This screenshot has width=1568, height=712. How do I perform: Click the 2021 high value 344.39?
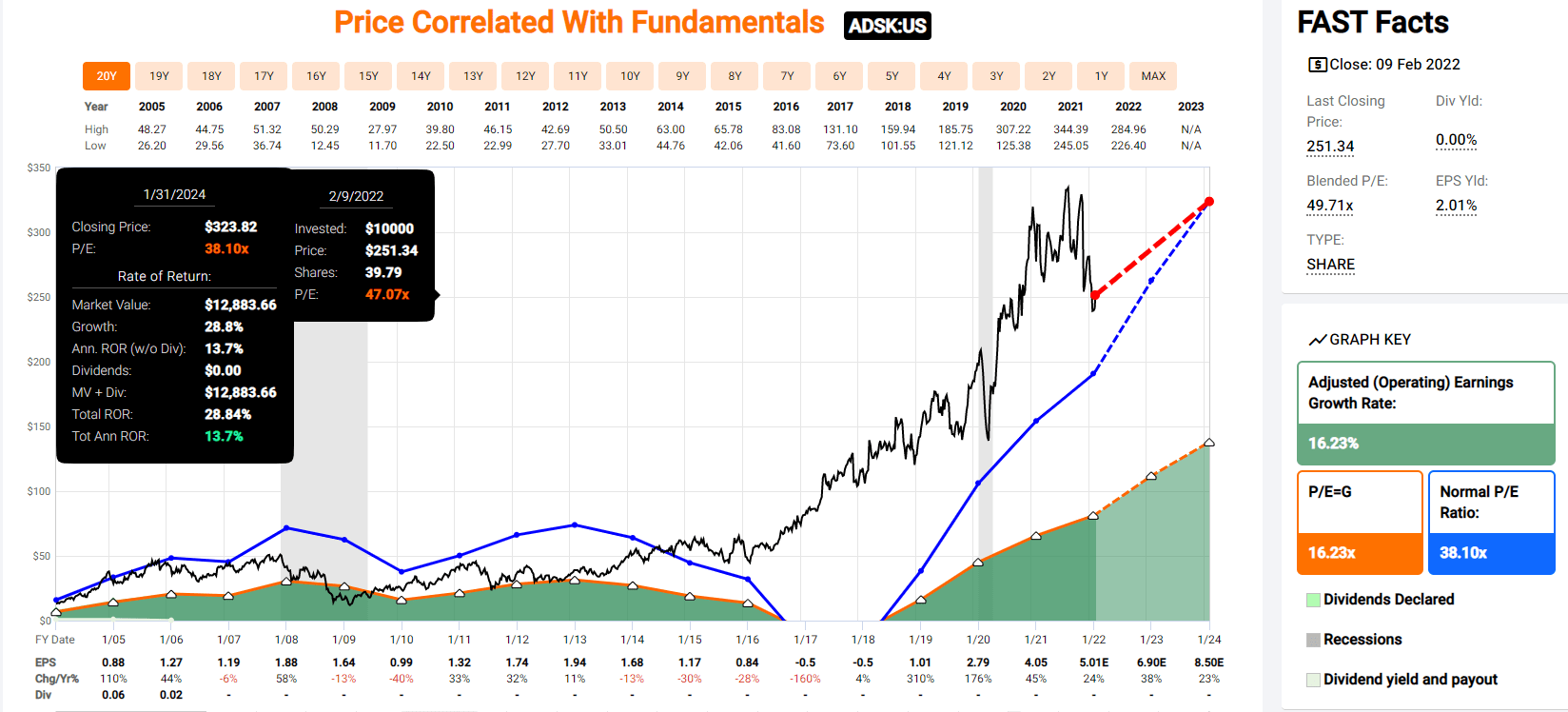(x=1070, y=129)
